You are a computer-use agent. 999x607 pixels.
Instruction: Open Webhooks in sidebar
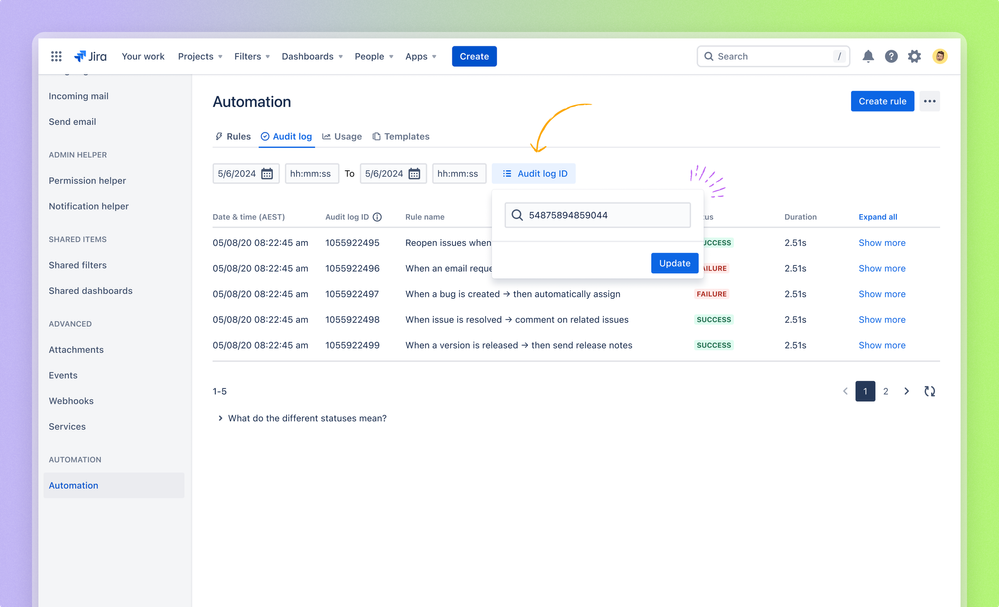[71, 401]
